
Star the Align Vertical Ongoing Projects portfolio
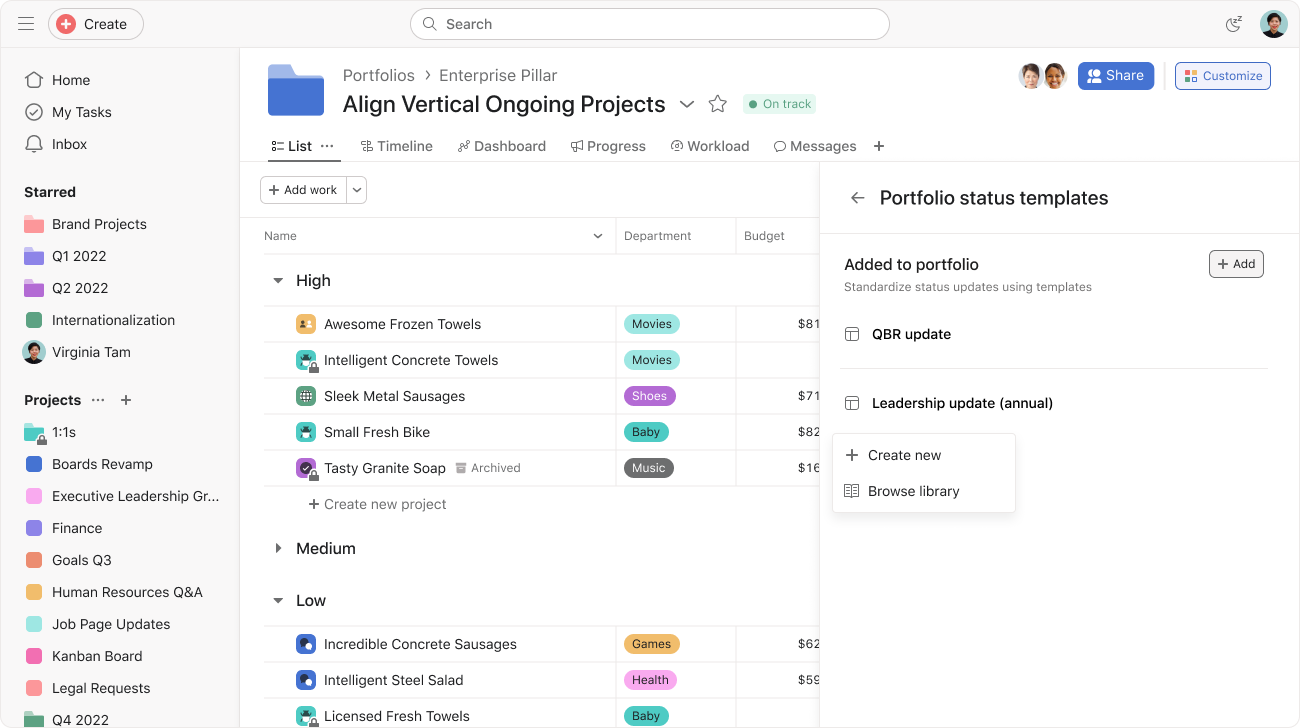click(x=717, y=104)
